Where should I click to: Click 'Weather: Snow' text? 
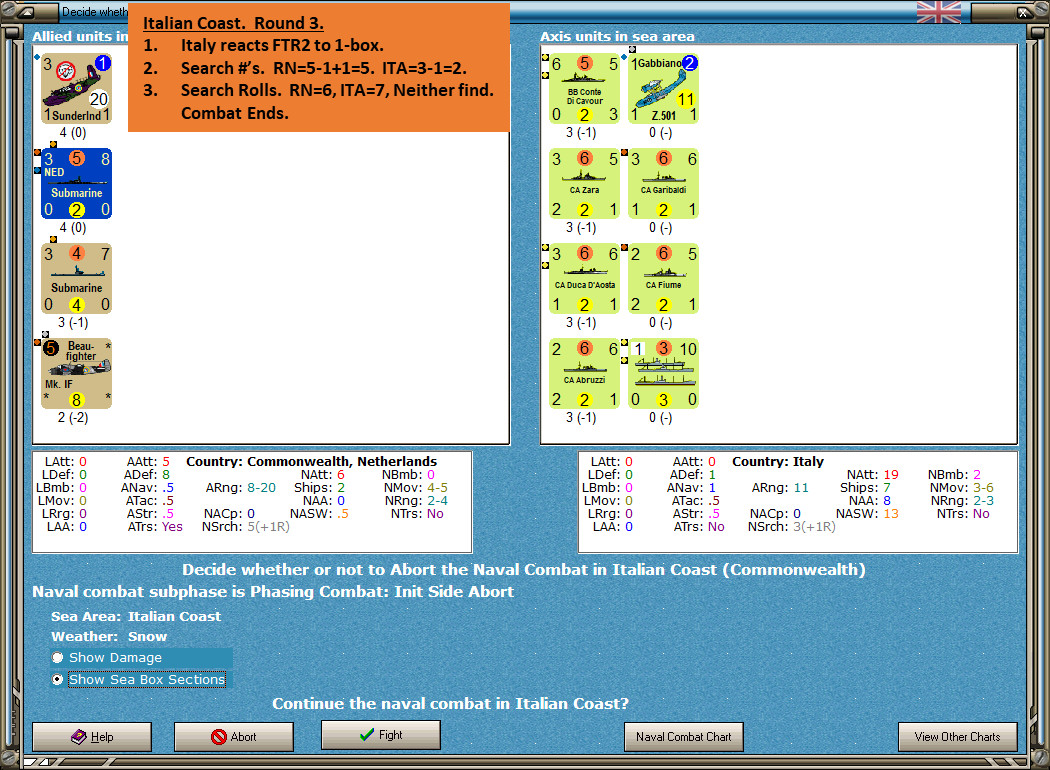coord(109,636)
